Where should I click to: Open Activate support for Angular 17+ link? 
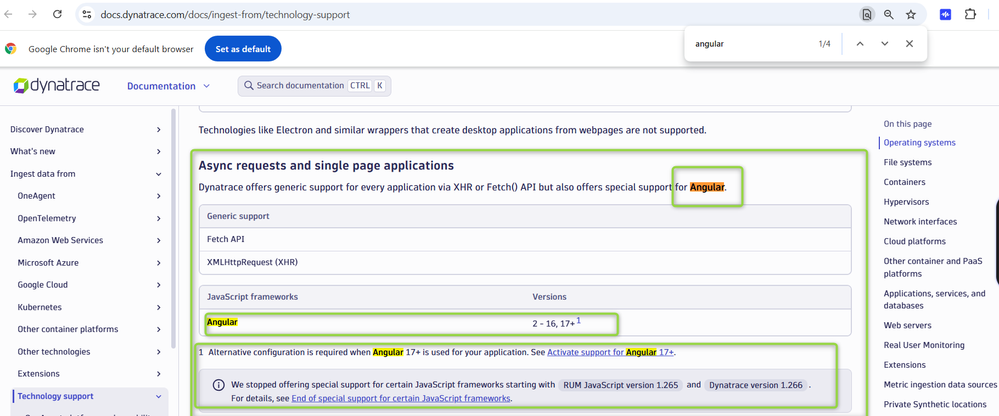point(610,352)
